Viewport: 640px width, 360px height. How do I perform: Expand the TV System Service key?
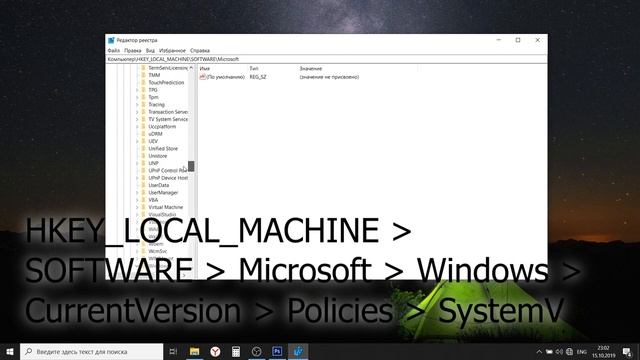click(137, 119)
